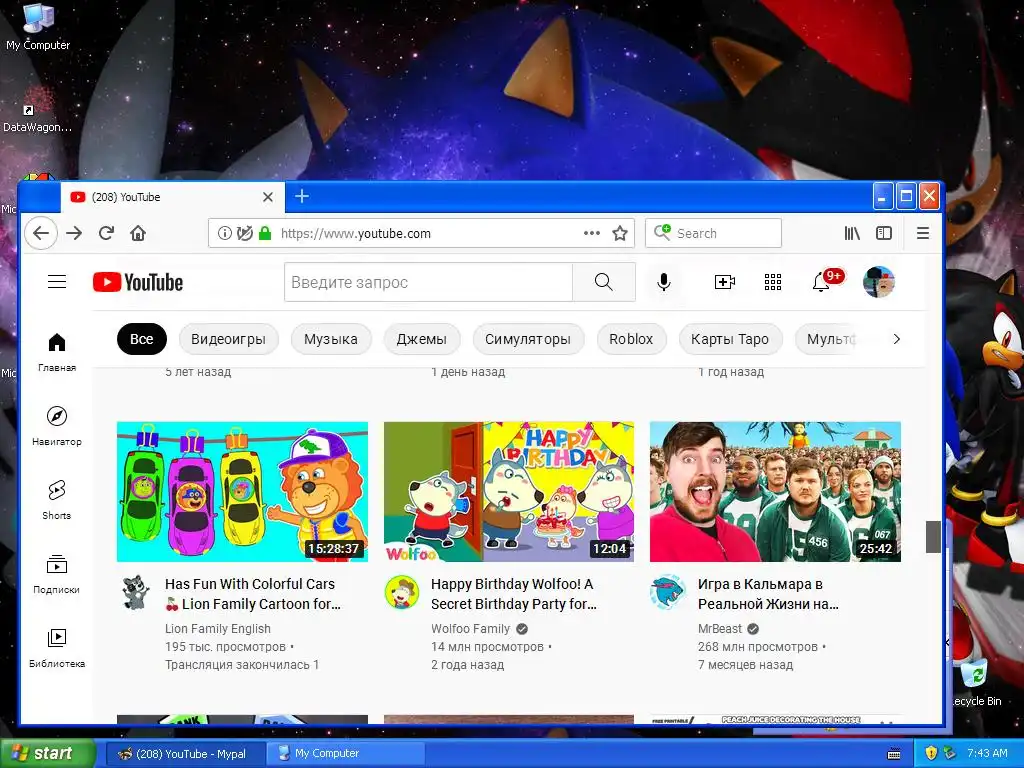Viewport: 1024px width, 768px height.
Task: Select the Видеоигры filter chip
Action: pos(229,339)
